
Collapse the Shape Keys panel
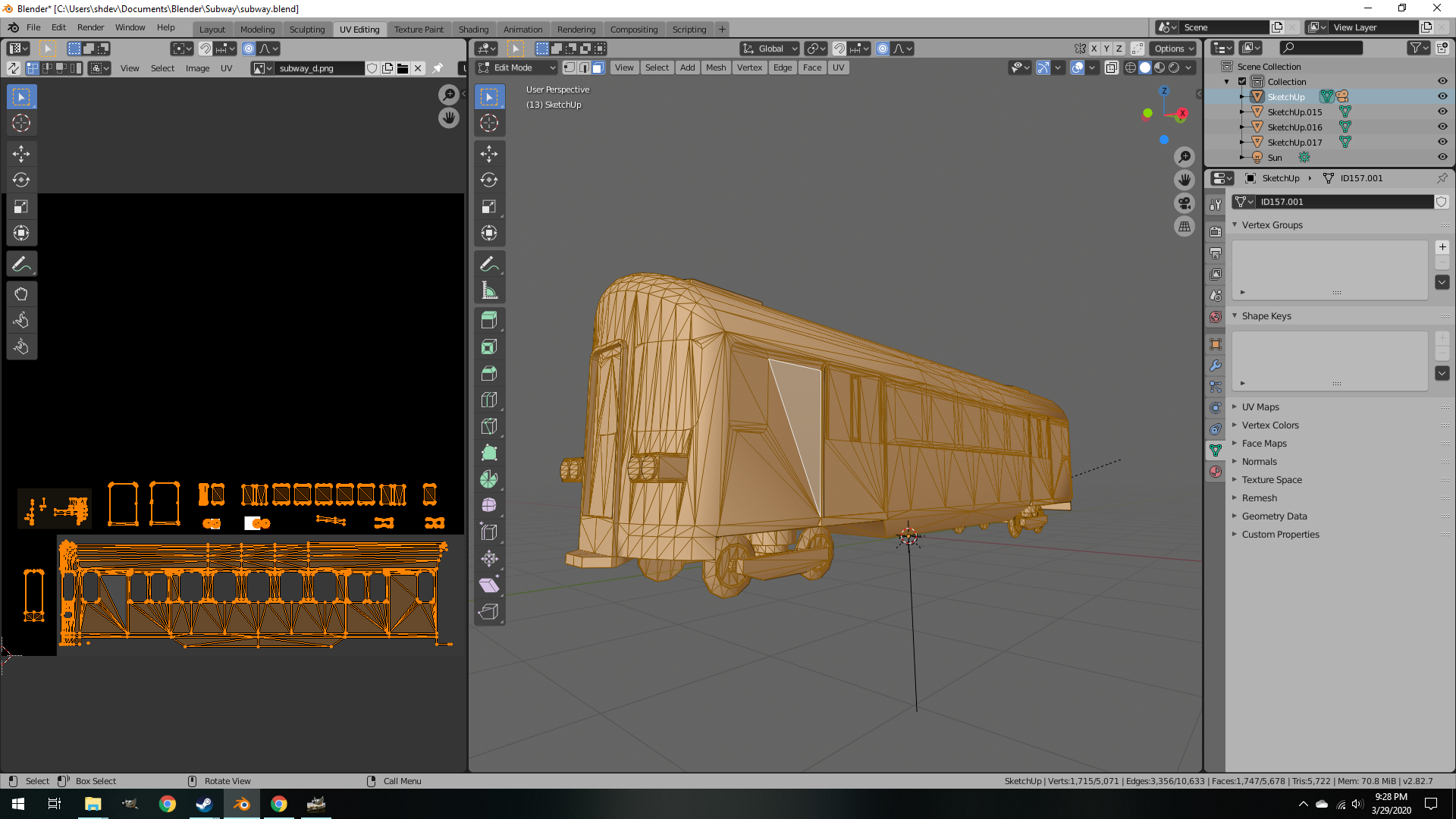(1235, 316)
